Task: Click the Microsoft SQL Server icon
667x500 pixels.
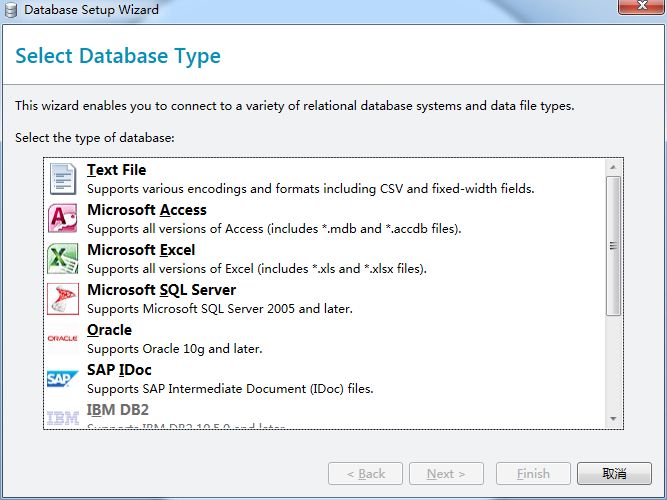Action: coord(63,298)
